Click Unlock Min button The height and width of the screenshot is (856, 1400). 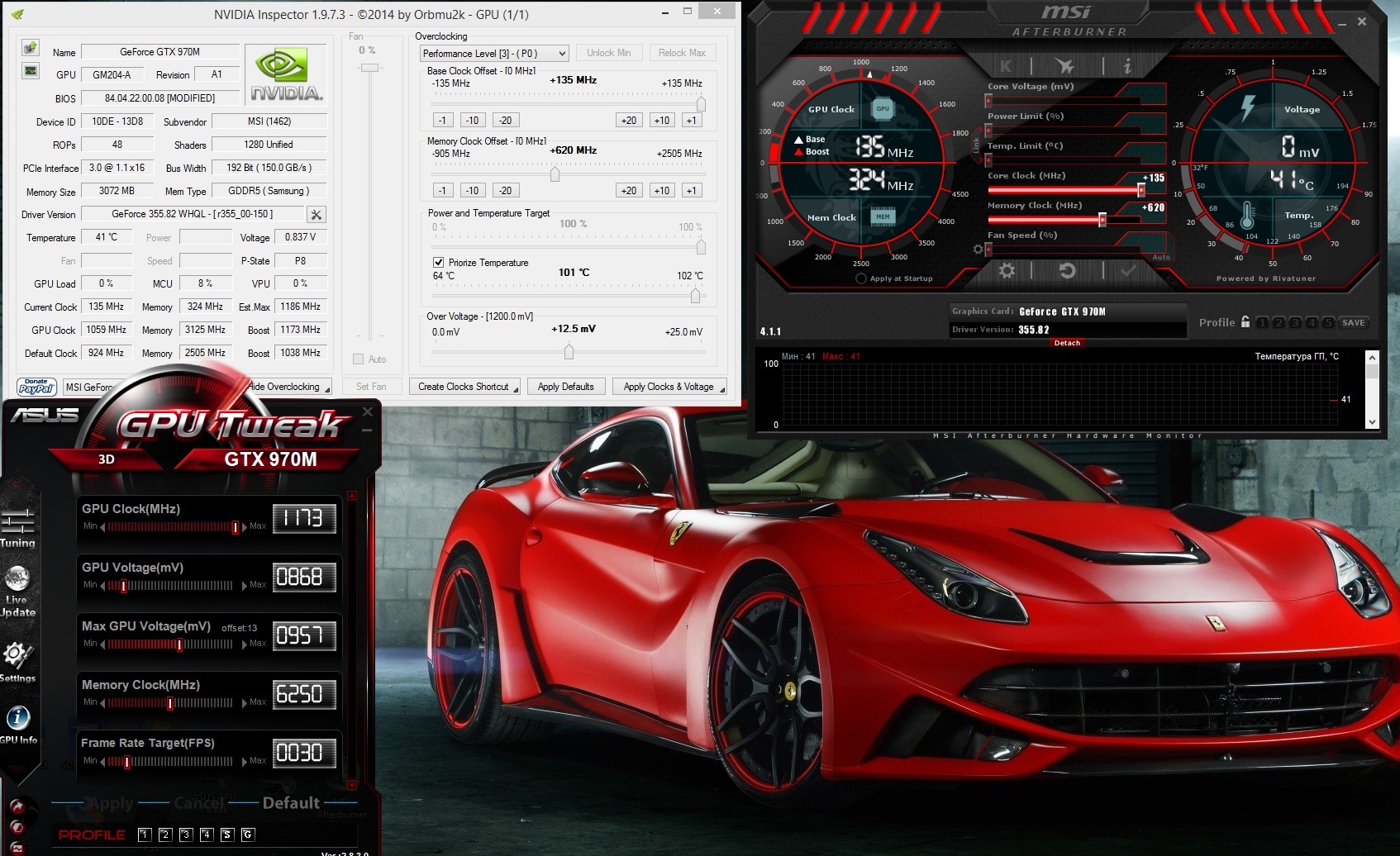pyautogui.click(x=608, y=53)
